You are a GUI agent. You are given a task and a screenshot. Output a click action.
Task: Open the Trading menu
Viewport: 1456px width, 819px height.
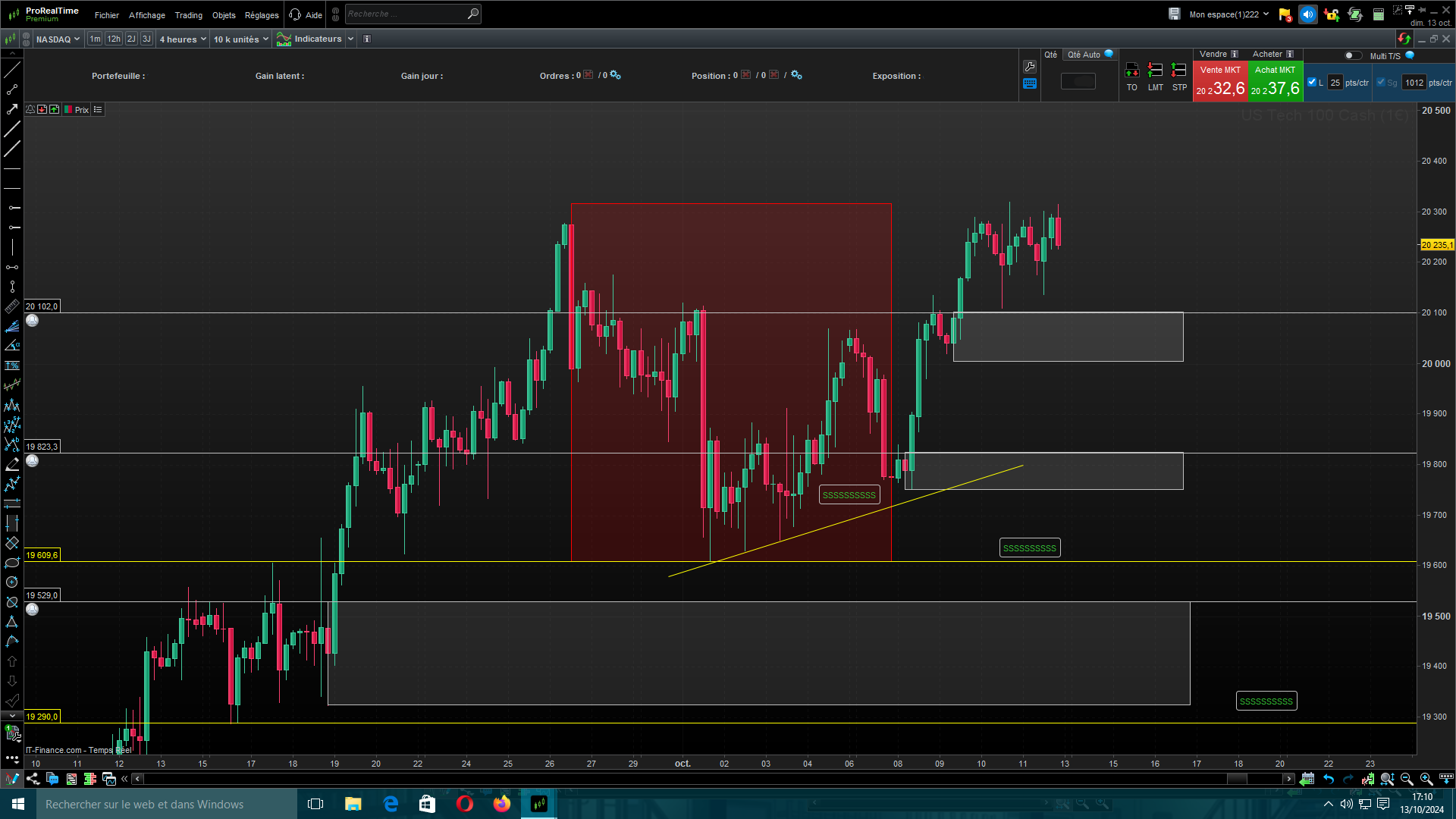coord(188,15)
